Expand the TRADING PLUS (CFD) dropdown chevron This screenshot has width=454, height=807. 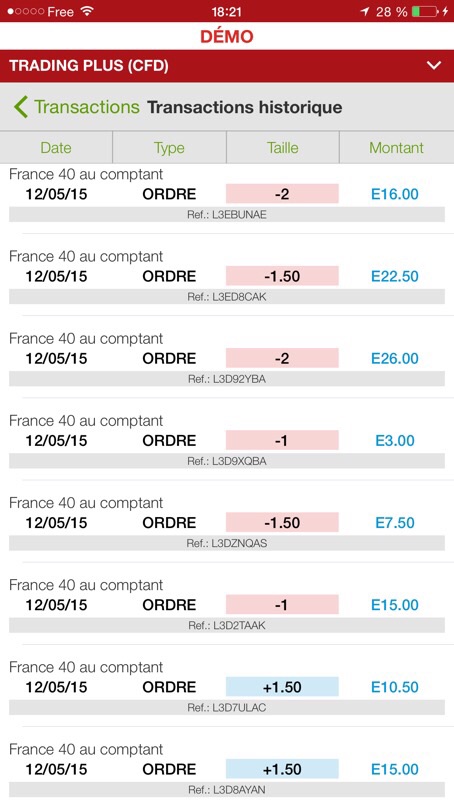[x=434, y=65]
